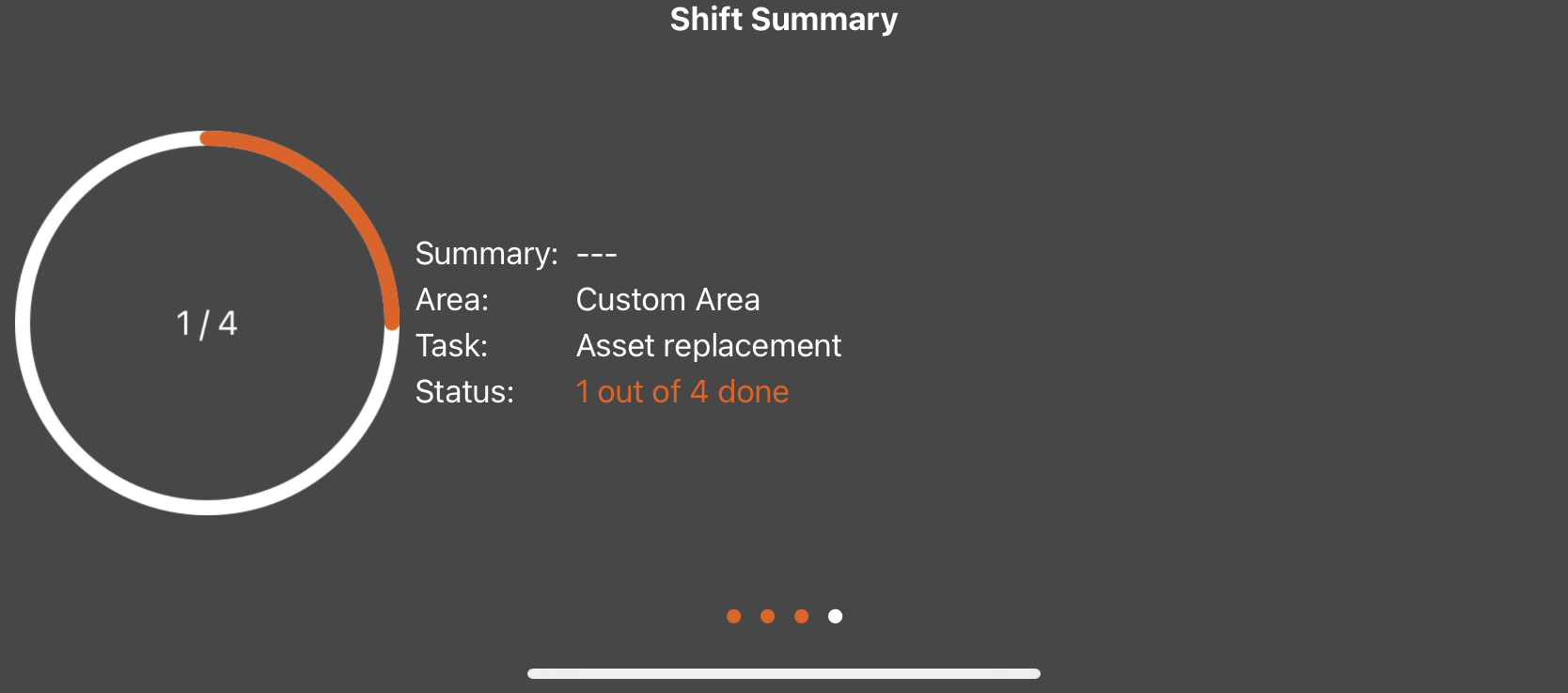Tap the home indicator bar
This screenshot has height=693, width=1568.
[x=783, y=673]
